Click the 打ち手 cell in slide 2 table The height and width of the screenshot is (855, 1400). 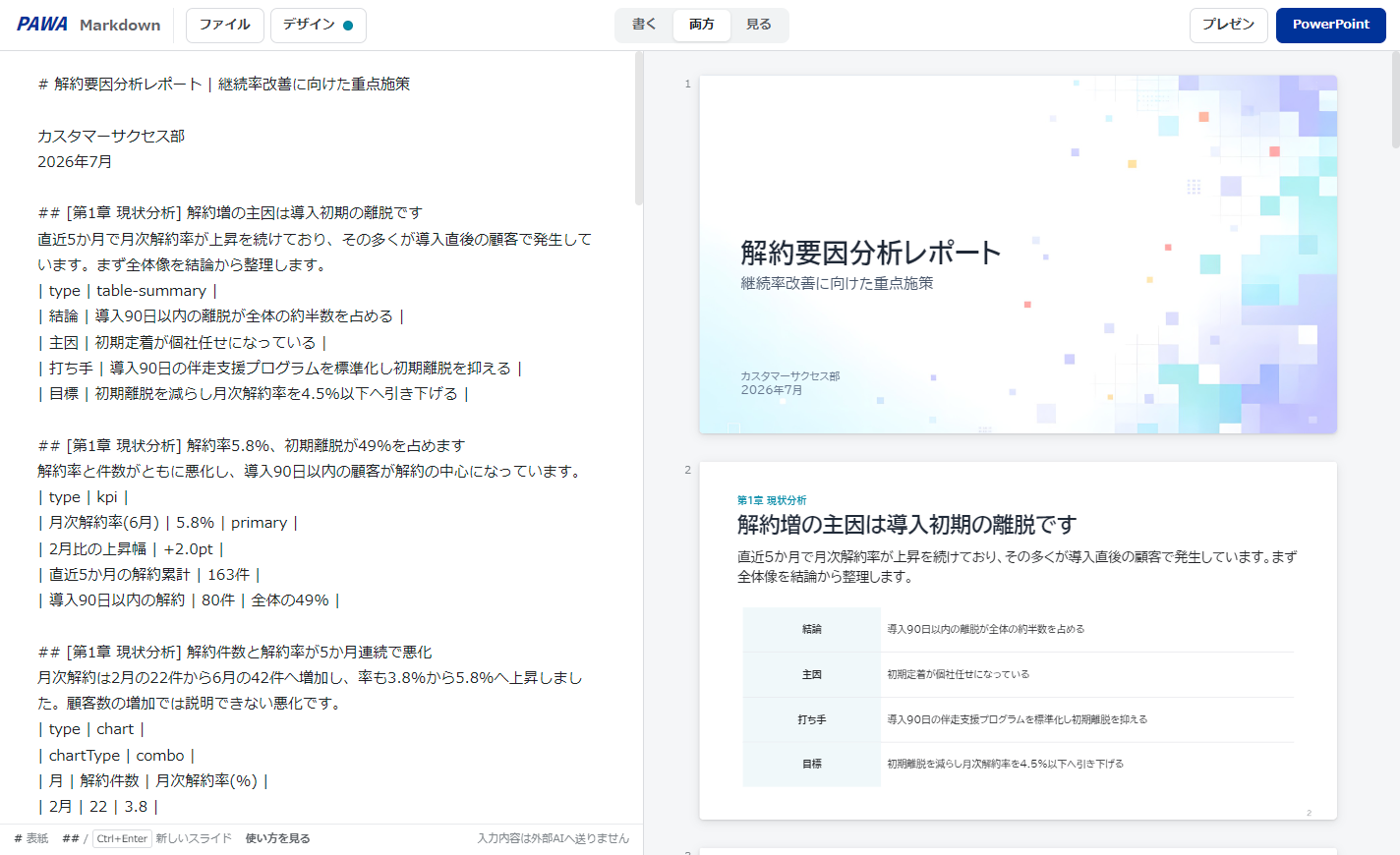tap(812, 719)
